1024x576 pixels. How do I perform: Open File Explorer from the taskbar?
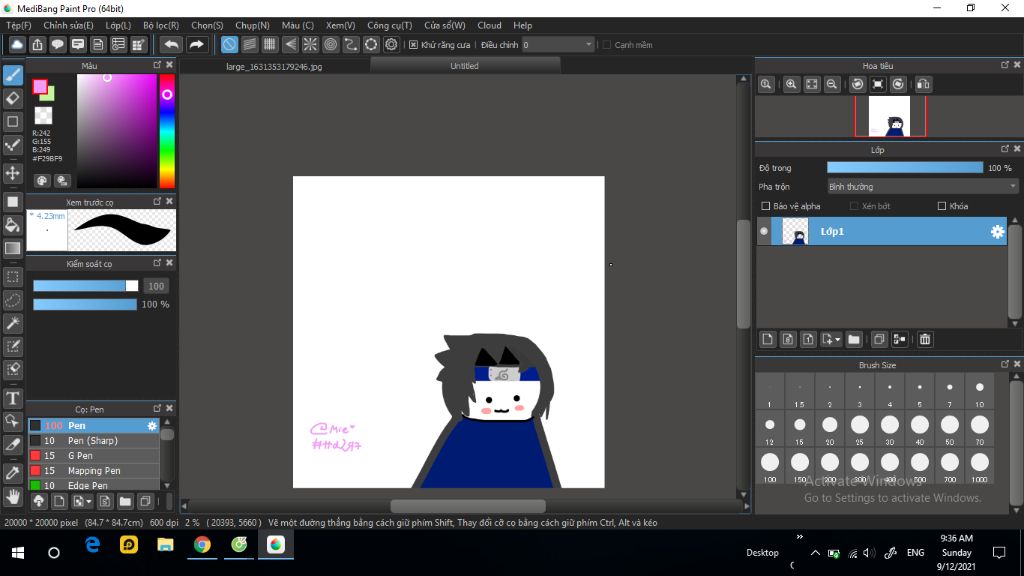(x=165, y=545)
